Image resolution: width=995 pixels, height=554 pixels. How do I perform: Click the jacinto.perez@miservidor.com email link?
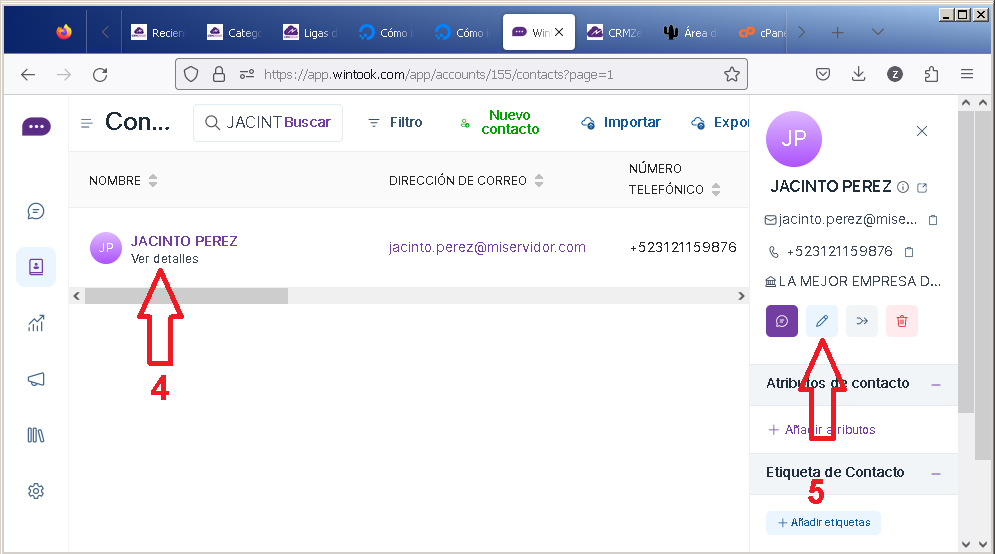487,247
